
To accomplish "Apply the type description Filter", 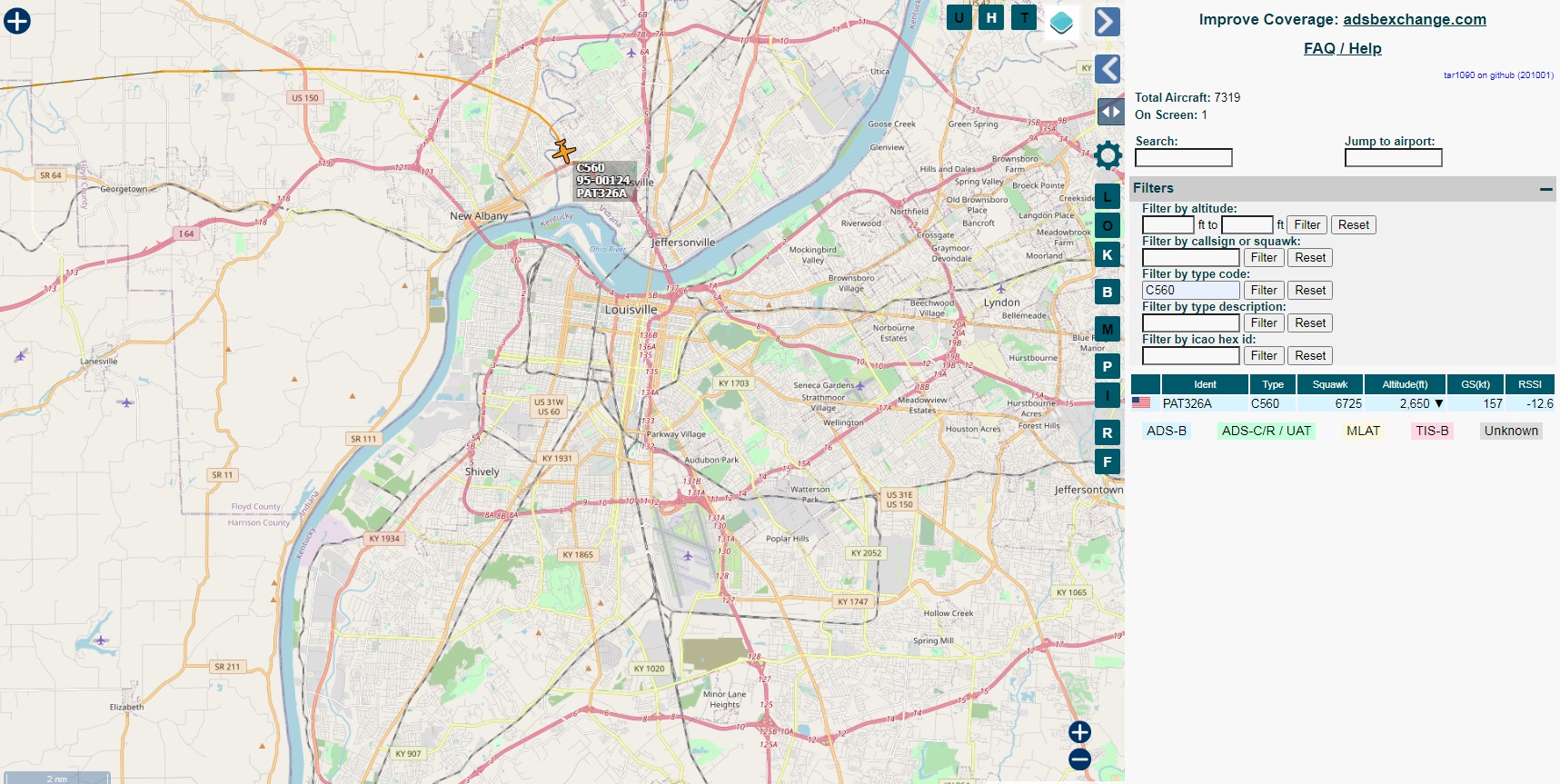I will (x=1264, y=323).
